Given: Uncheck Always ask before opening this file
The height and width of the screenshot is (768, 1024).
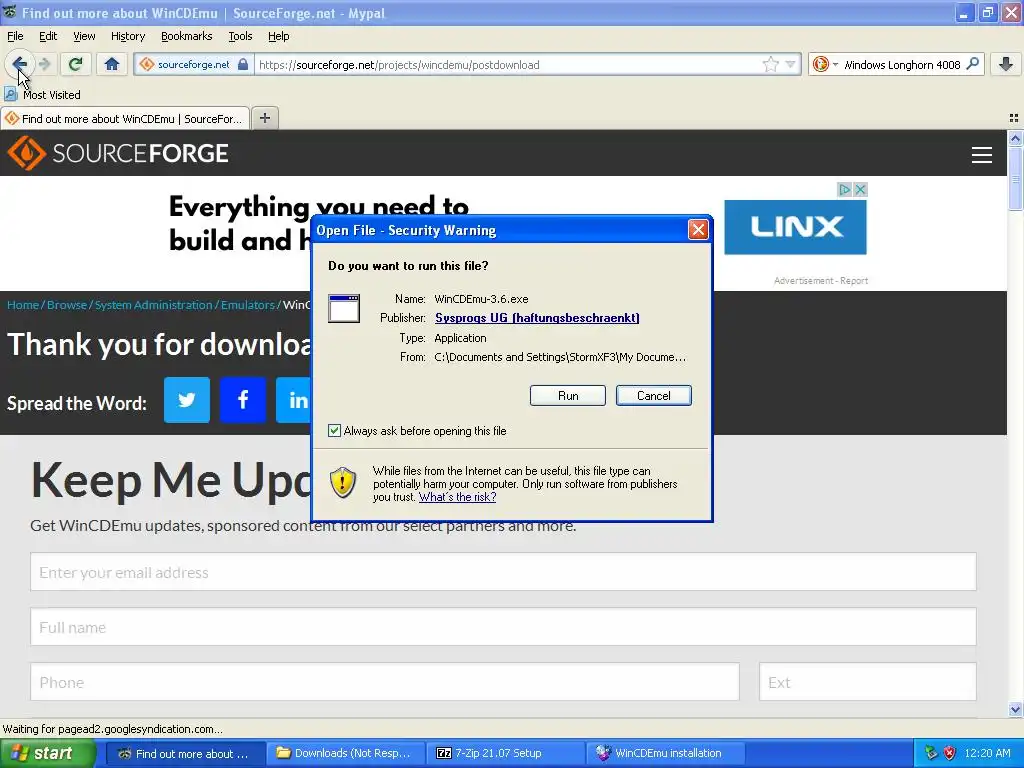Looking at the screenshot, I should (x=334, y=430).
